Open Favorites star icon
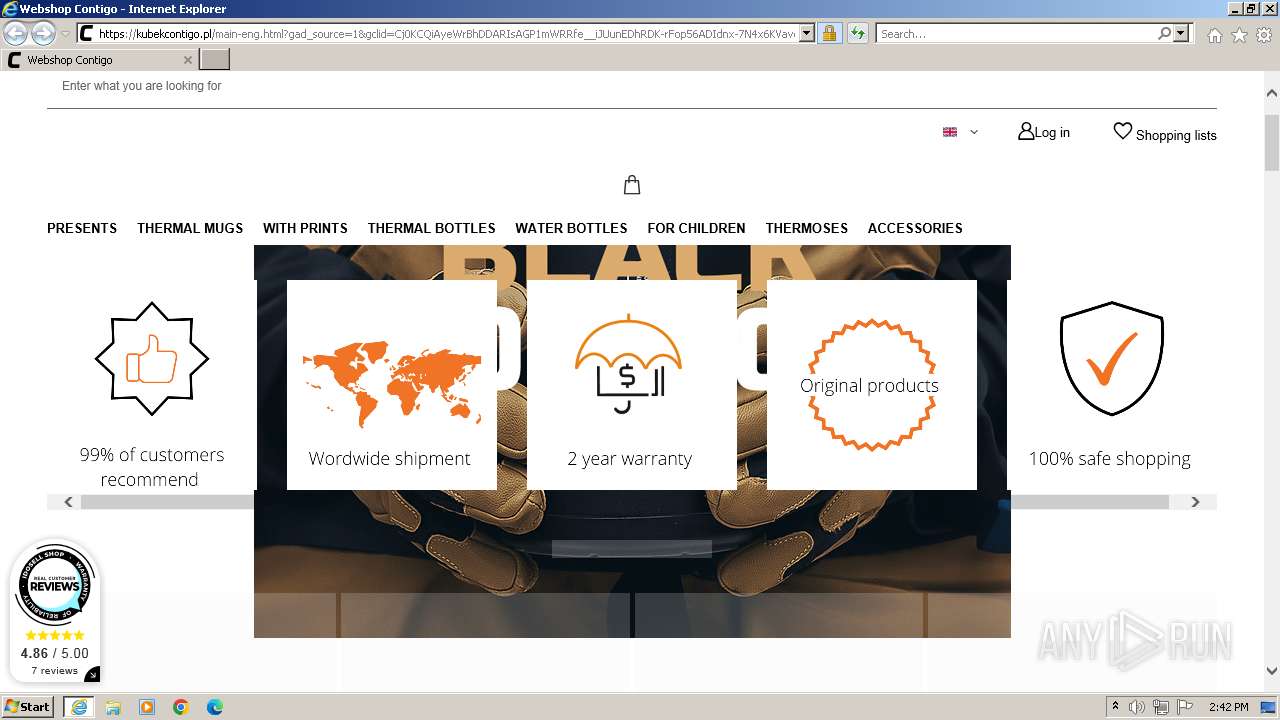 [1239, 35]
